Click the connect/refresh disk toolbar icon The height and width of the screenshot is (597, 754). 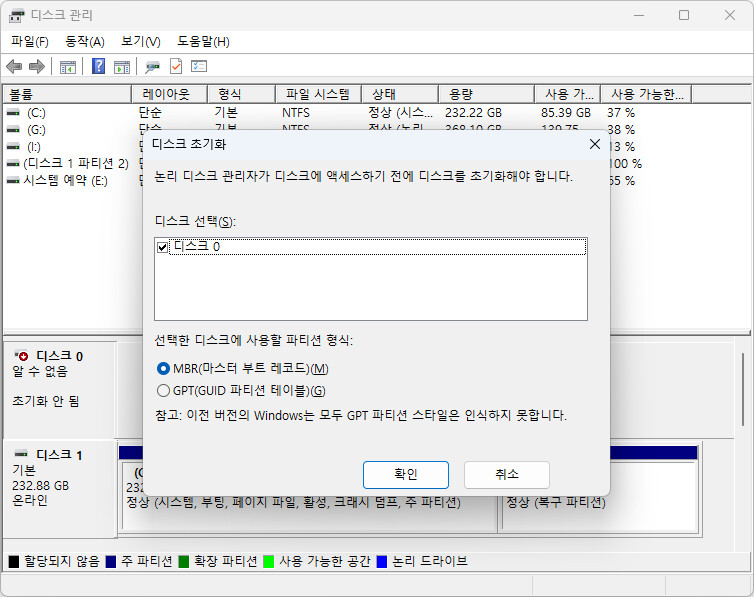pyautogui.click(x=152, y=67)
